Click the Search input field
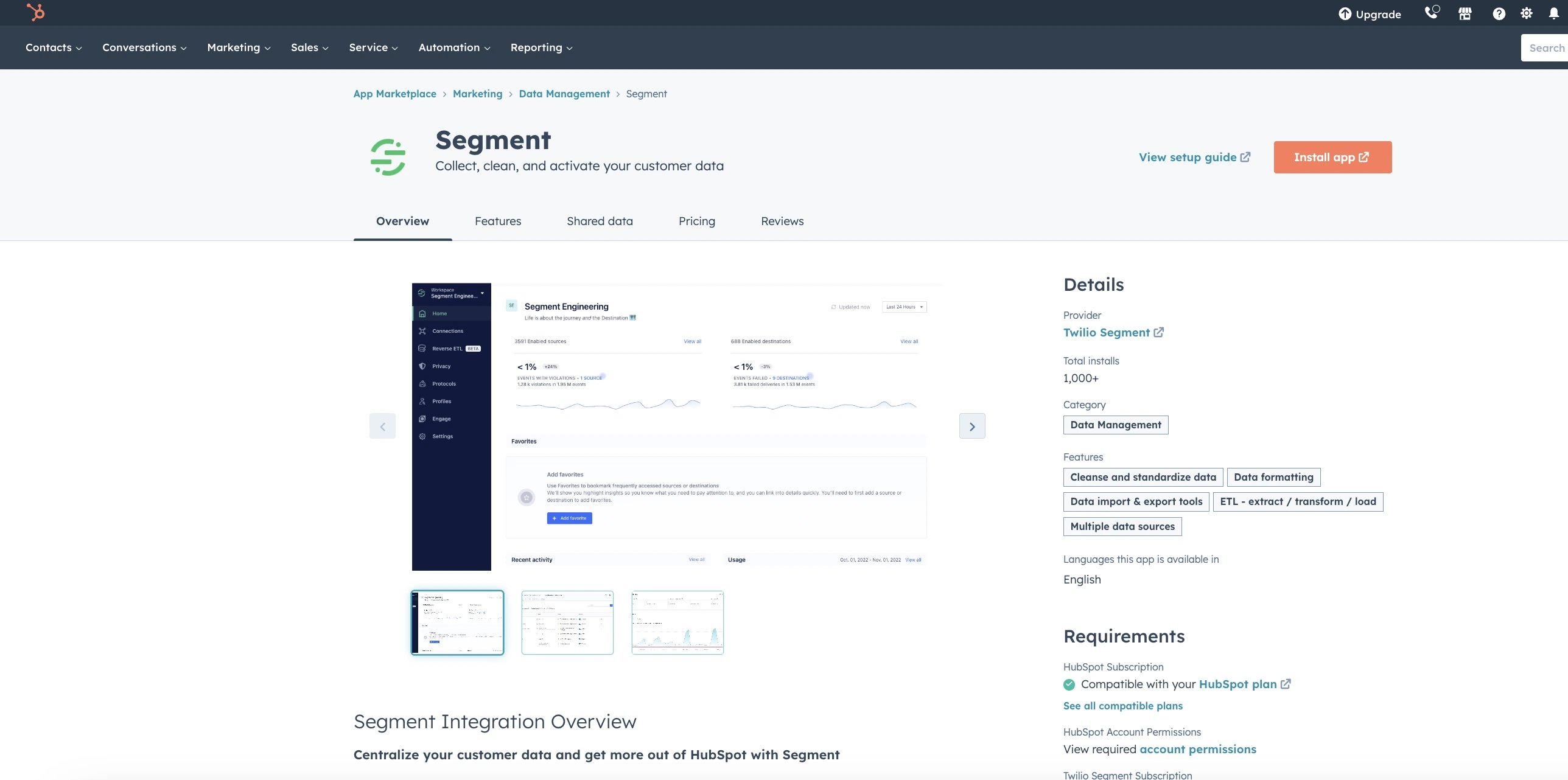This screenshot has width=1568, height=780. pos(1546,47)
